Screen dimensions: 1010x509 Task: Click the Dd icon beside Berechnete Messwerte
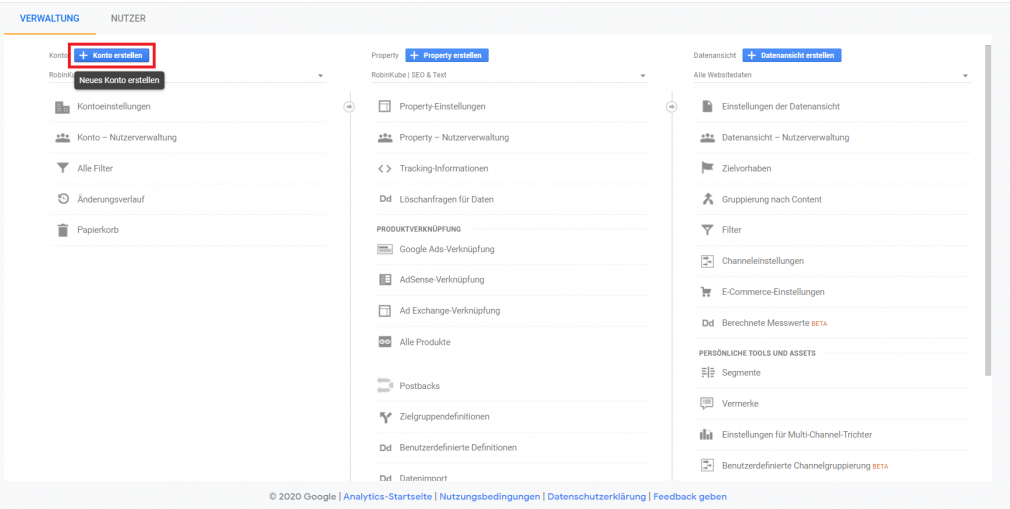click(707, 323)
